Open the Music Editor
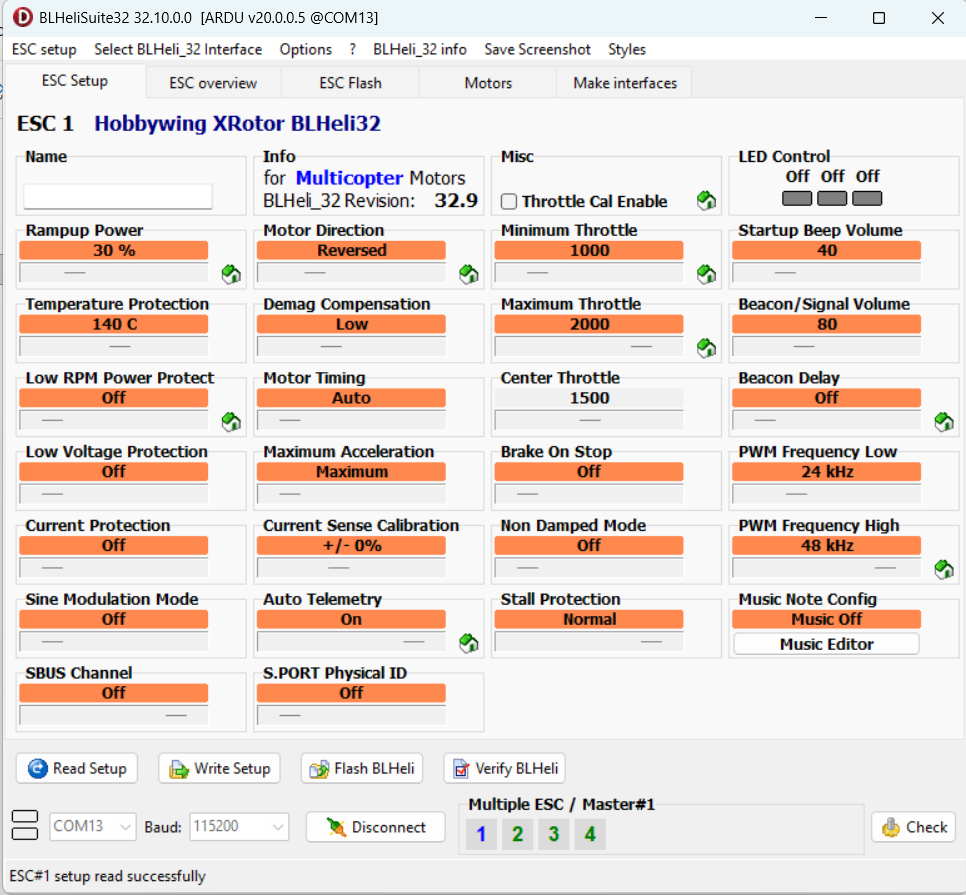This screenshot has width=966, height=895. click(826, 644)
